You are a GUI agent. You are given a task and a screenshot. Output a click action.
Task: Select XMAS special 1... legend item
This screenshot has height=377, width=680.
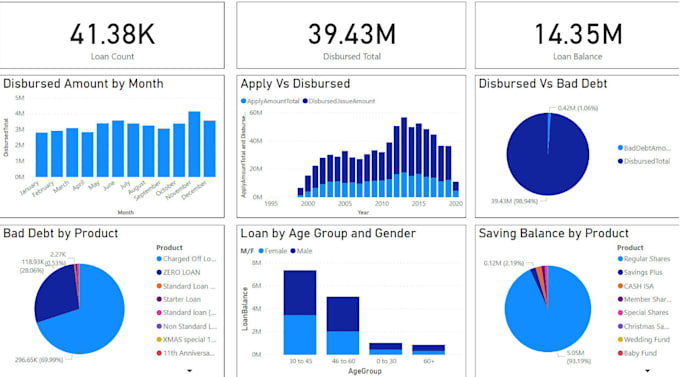pyautogui.click(x=186, y=340)
